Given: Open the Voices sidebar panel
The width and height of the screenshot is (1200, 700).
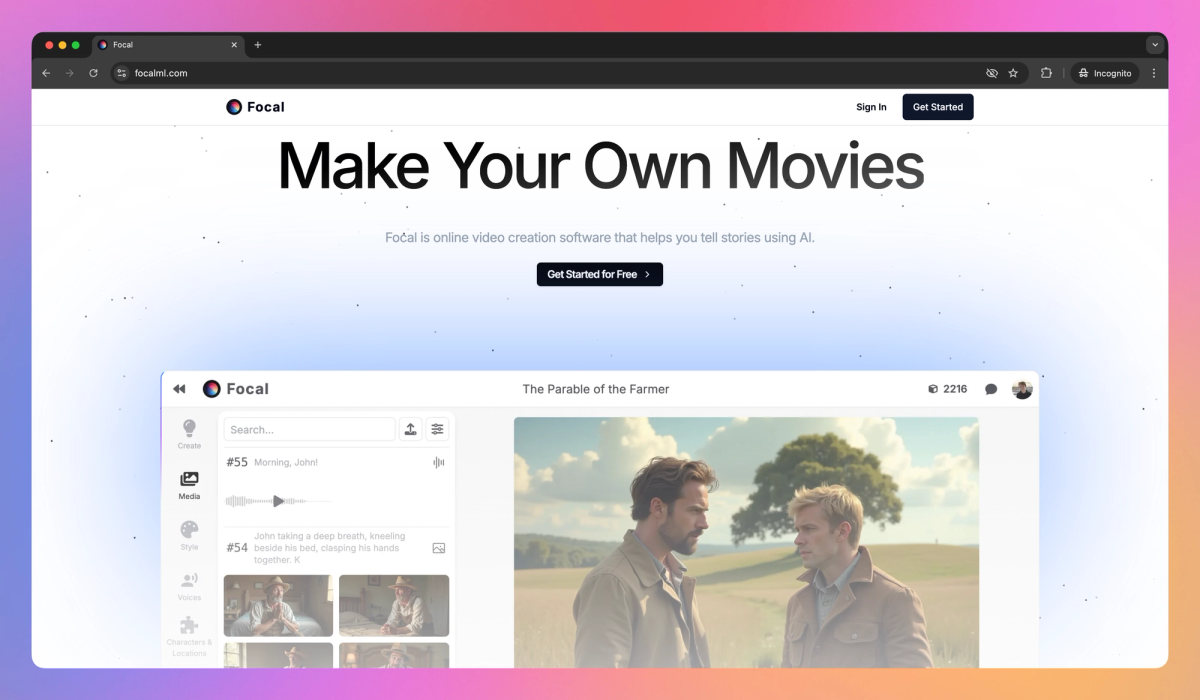Looking at the screenshot, I should [189, 586].
